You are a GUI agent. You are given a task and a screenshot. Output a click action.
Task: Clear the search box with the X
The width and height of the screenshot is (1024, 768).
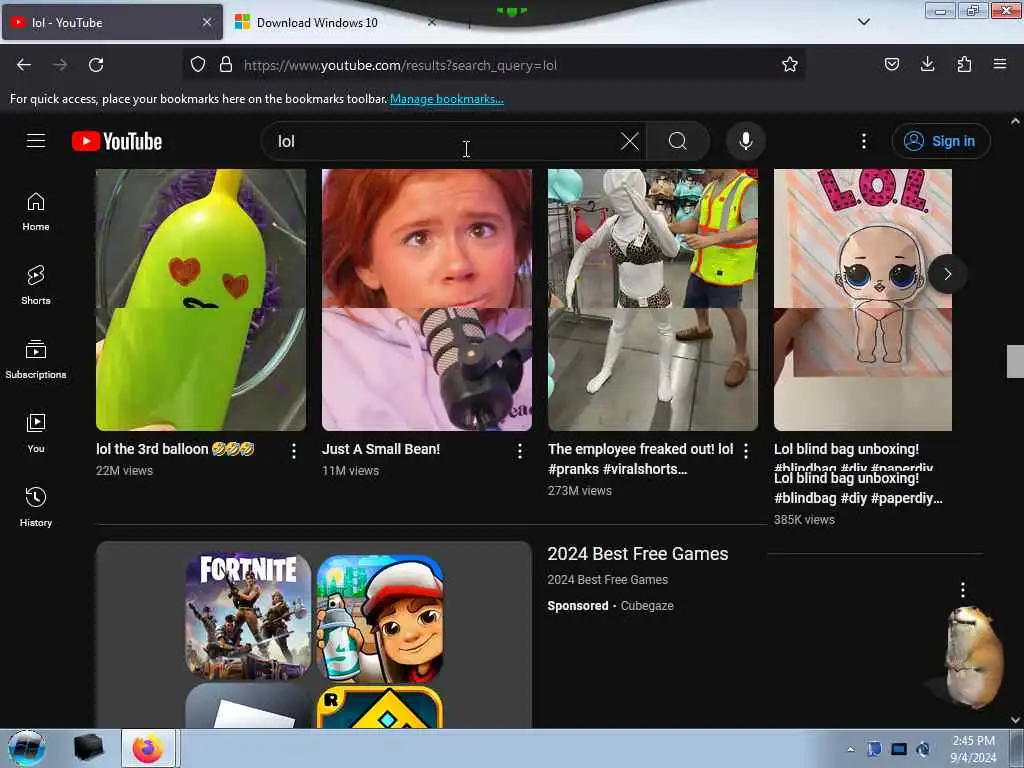[x=630, y=141]
